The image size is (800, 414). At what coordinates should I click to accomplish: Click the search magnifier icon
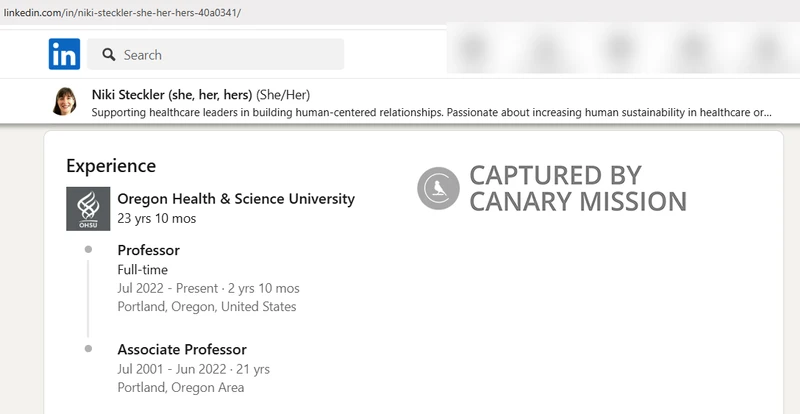click(x=107, y=55)
